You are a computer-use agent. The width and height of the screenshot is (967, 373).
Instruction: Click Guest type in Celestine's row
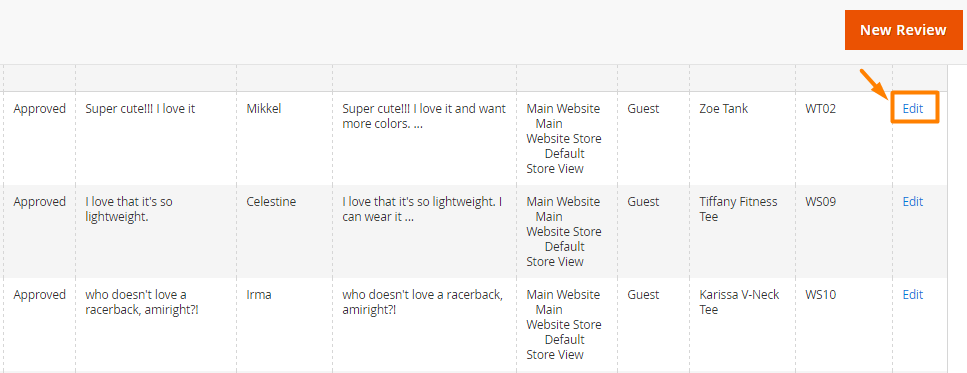pyautogui.click(x=643, y=202)
